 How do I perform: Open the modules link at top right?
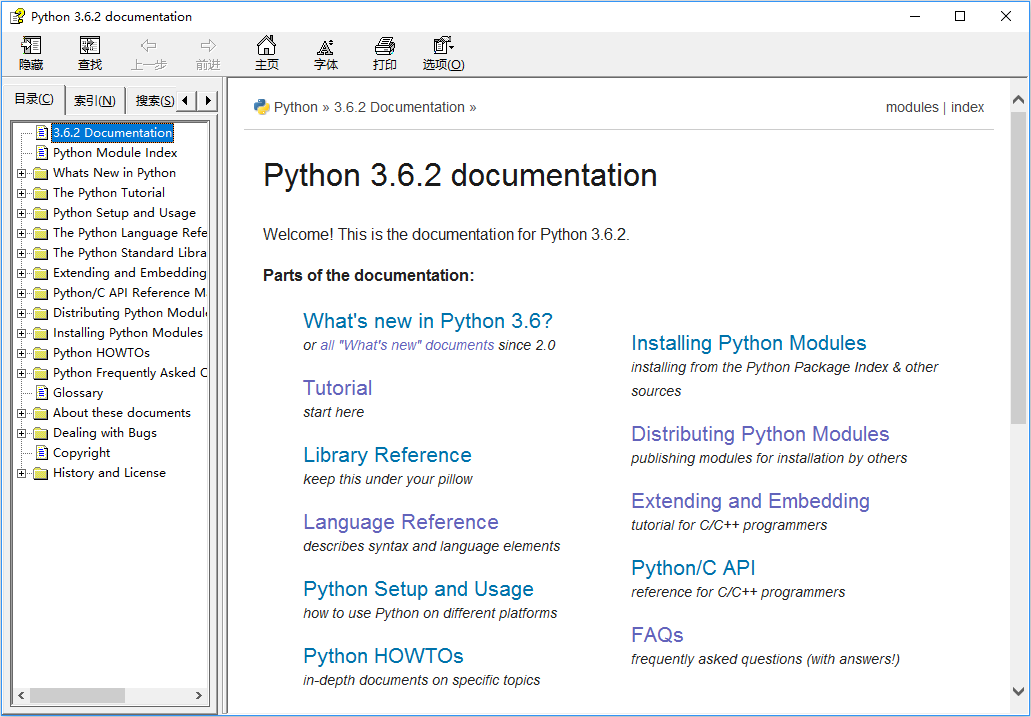(912, 107)
